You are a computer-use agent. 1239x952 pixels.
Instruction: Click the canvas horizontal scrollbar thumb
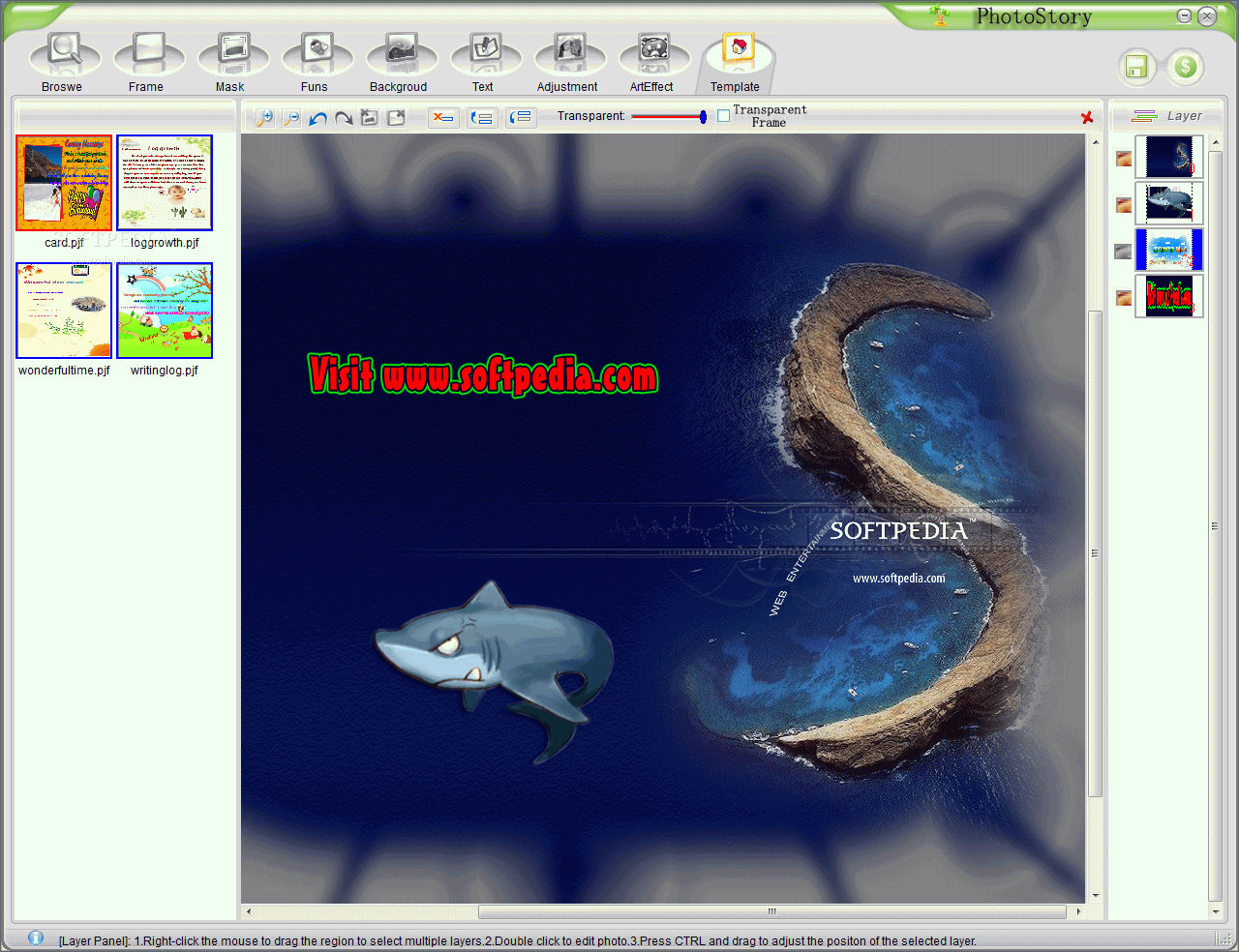[772, 911]
